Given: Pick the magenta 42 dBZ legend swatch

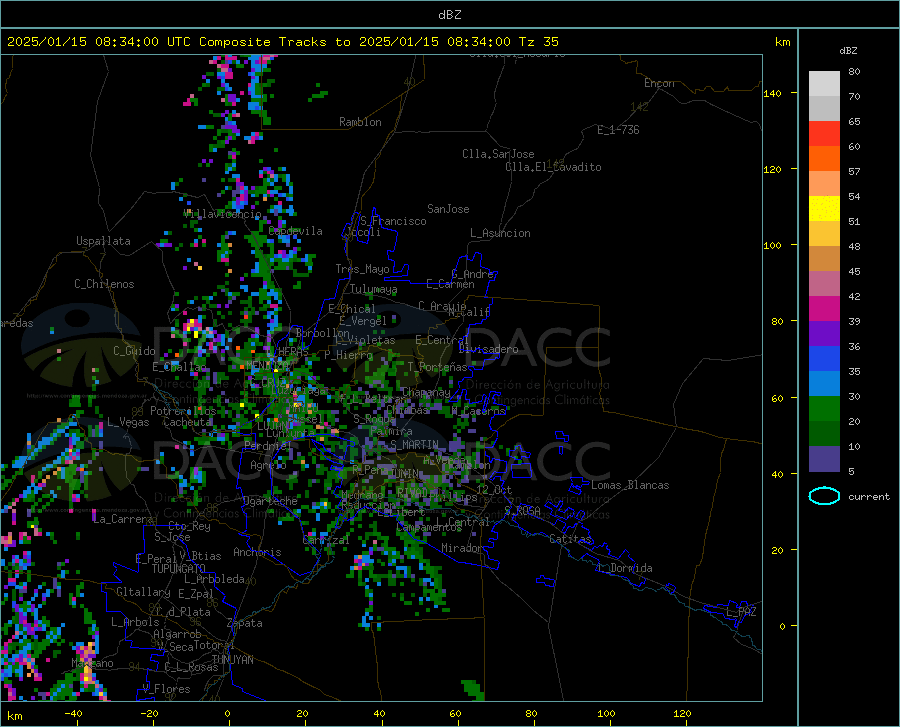Looking at the screenshot, I should click(x=824, y=309).
